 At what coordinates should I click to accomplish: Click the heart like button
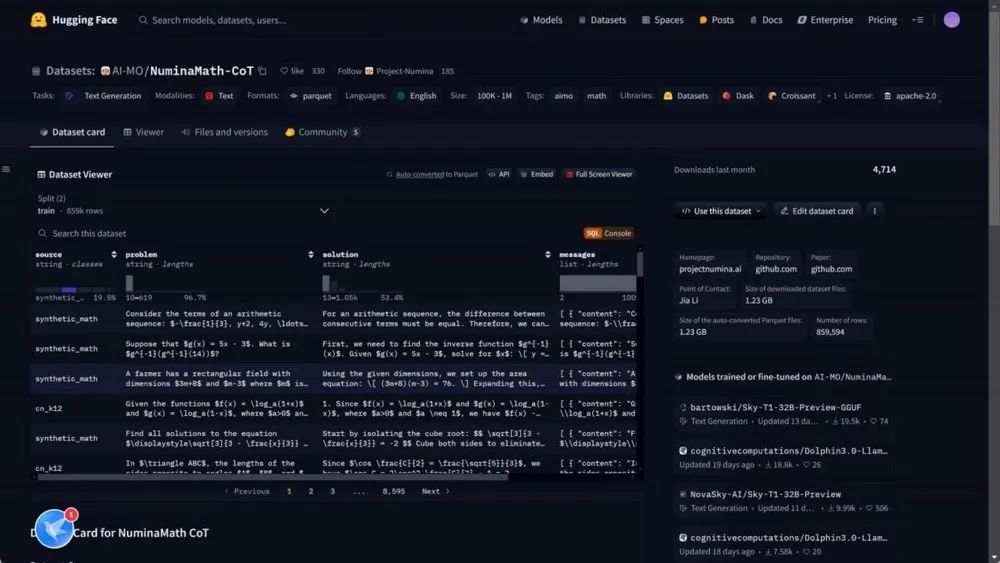pos(292,71)
